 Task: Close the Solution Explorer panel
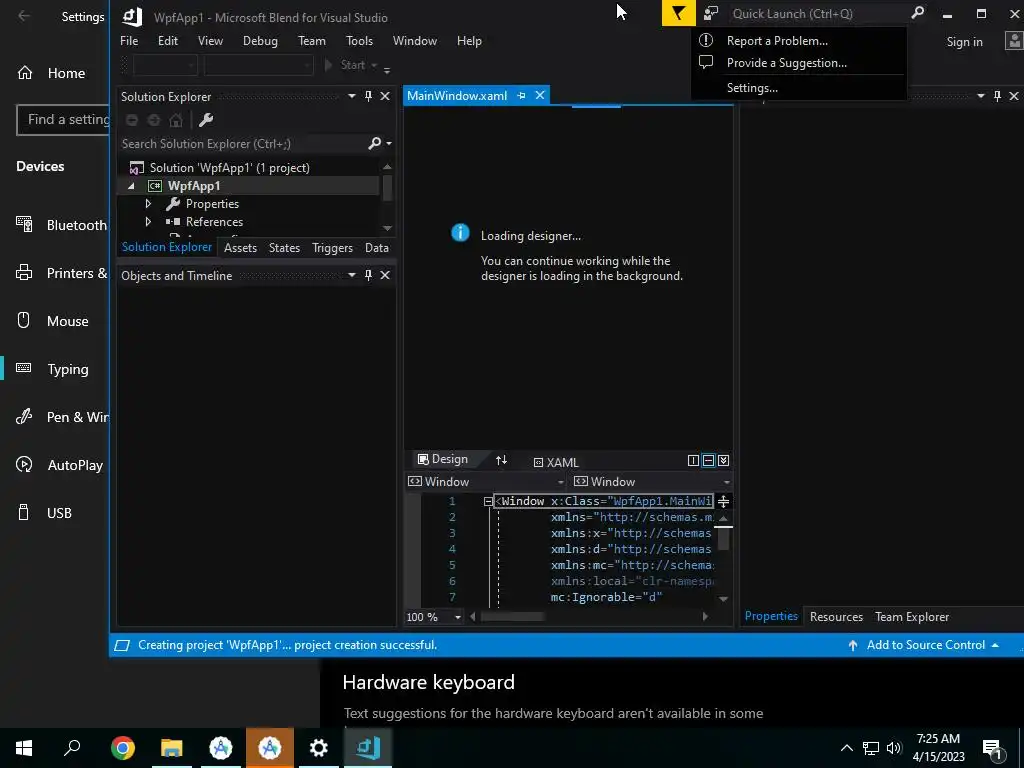(x=385, y=96)
